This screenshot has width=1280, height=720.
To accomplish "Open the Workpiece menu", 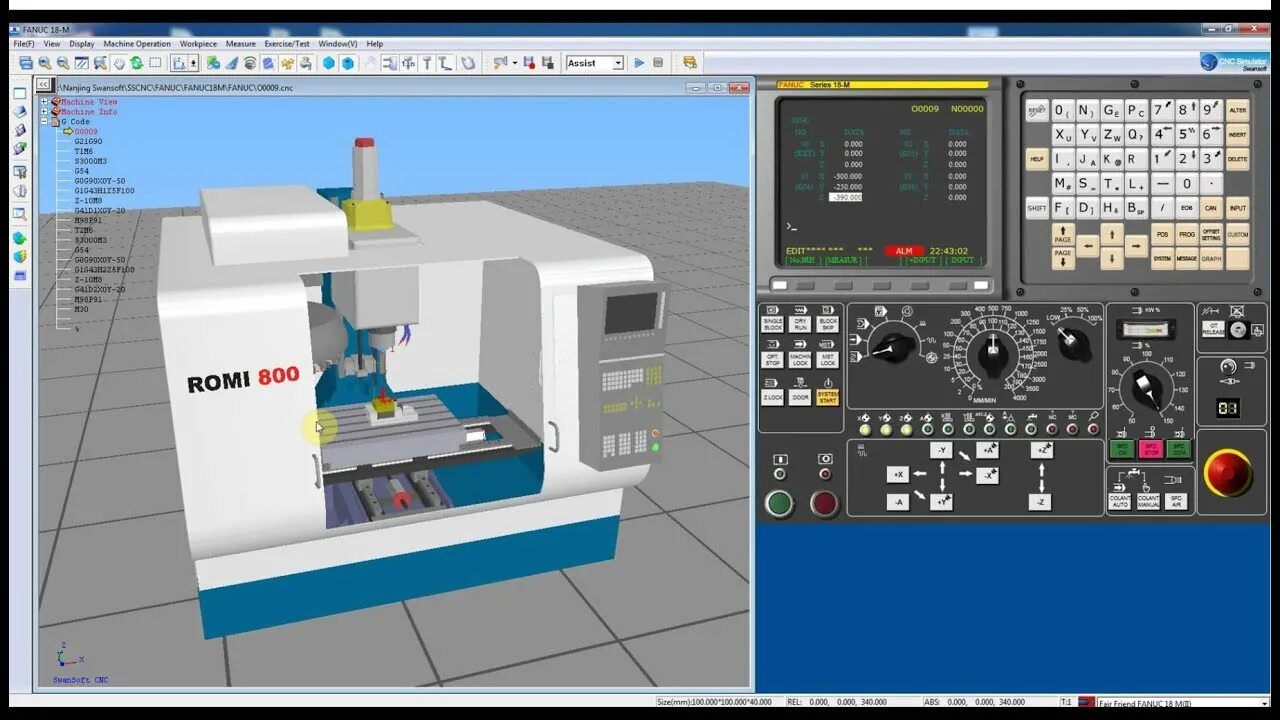I will tap(198, 44).
